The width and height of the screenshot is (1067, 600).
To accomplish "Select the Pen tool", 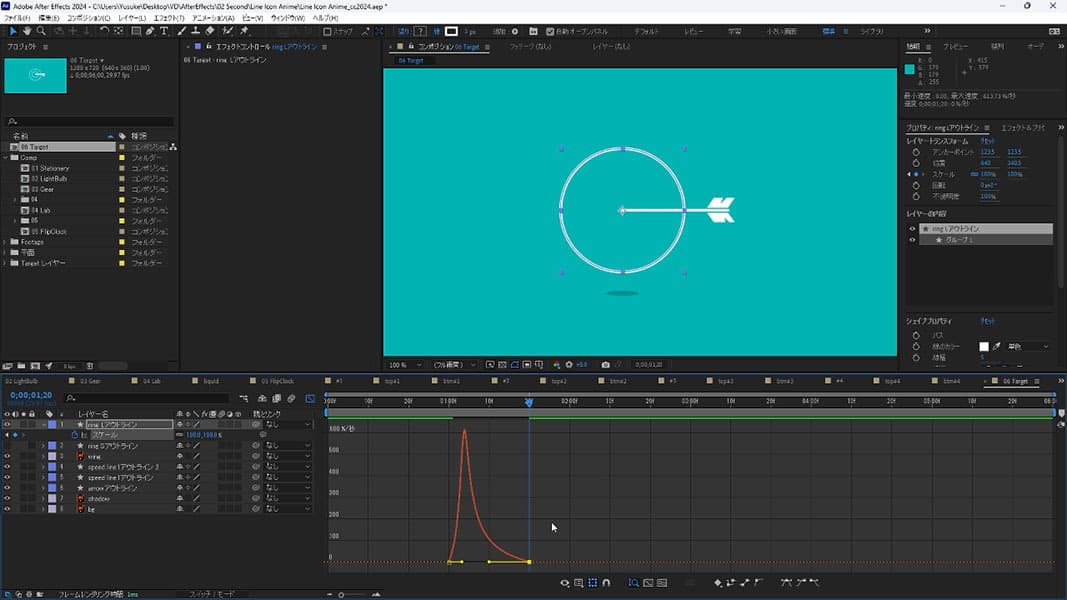I will pyautogui.click(x=150, y=31).
